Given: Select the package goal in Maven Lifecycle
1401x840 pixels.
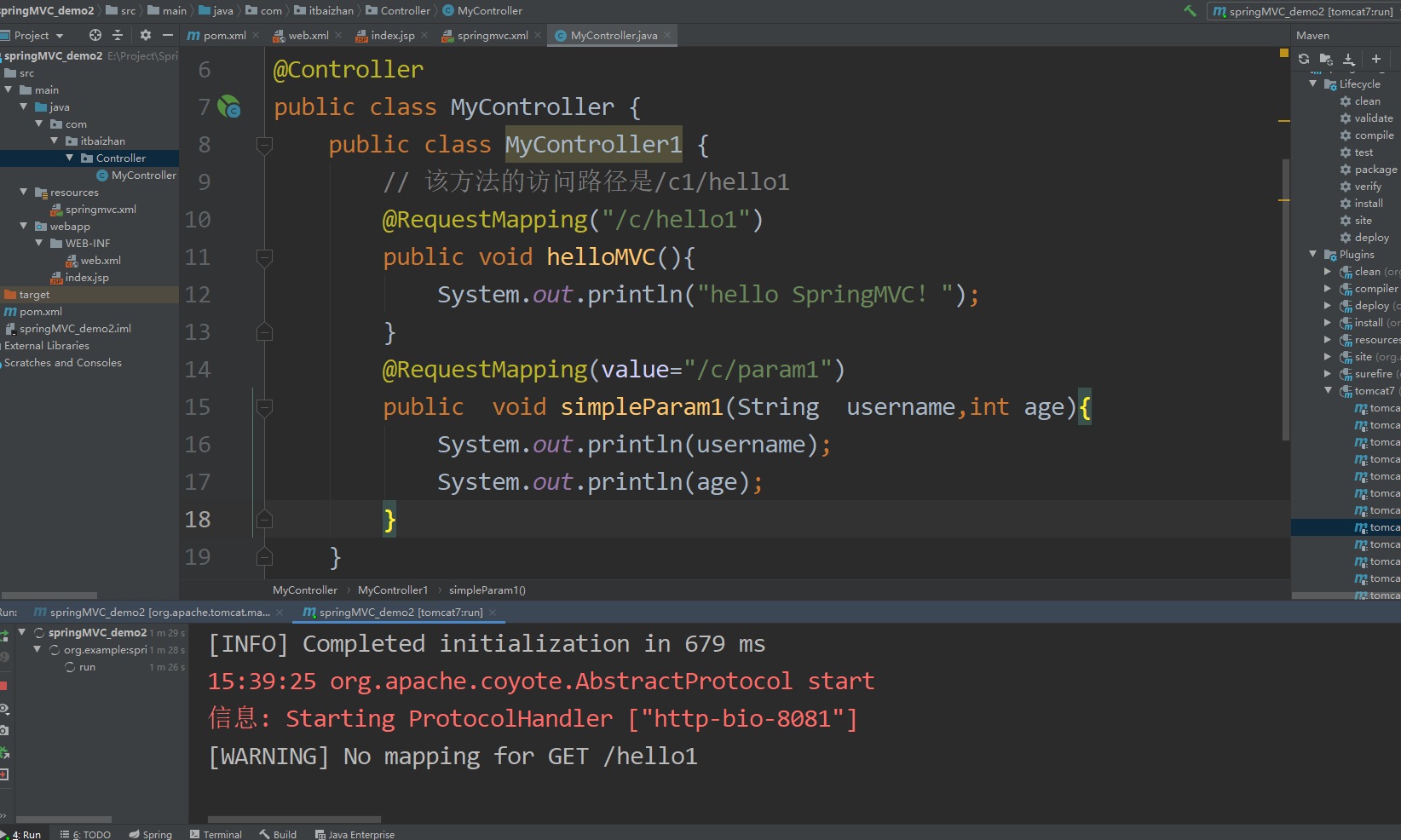Looking at the screenshot, I should pyautogui.click(x=1369, y=169).
